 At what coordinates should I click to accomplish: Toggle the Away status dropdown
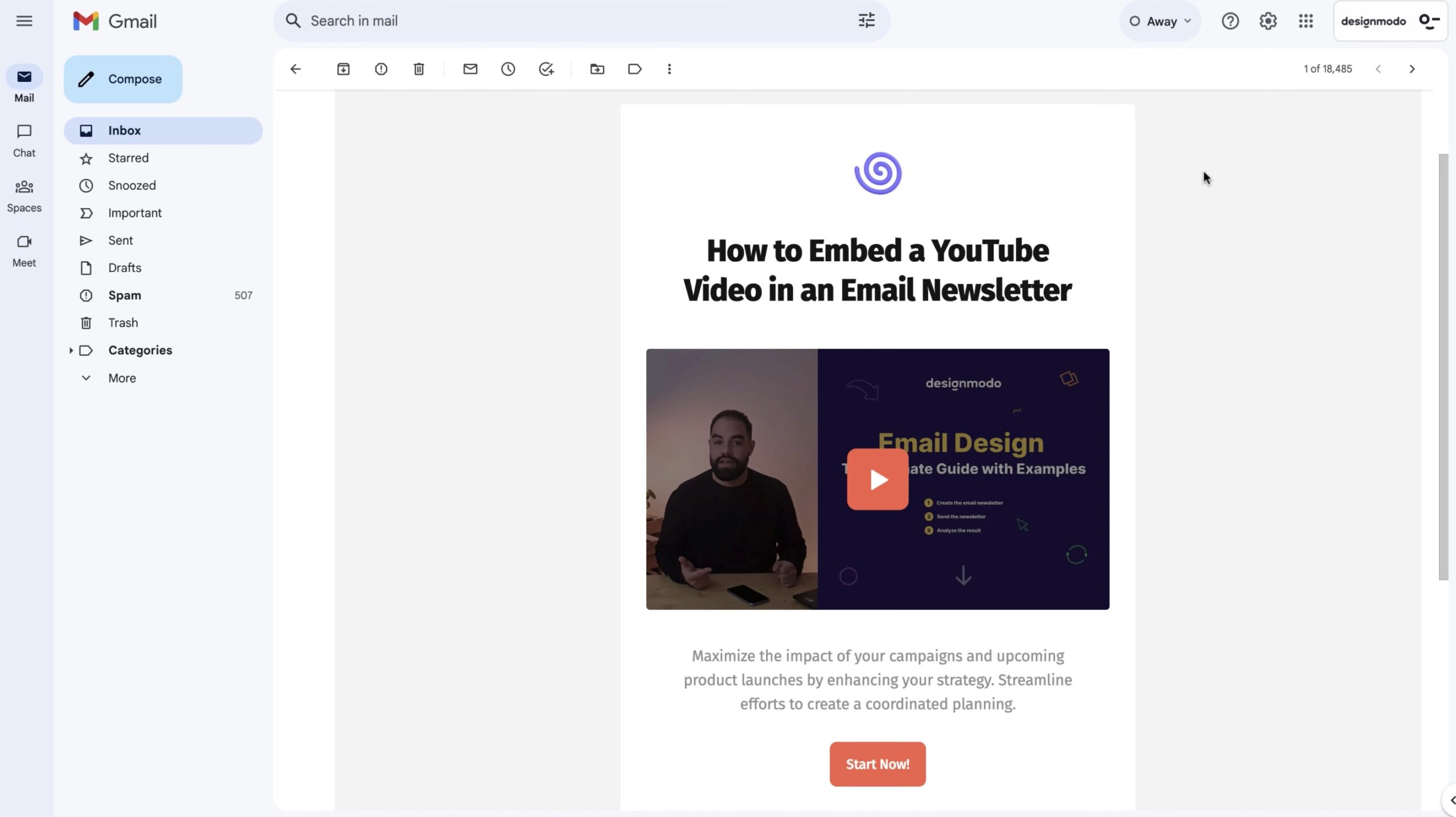point(1159,21)
